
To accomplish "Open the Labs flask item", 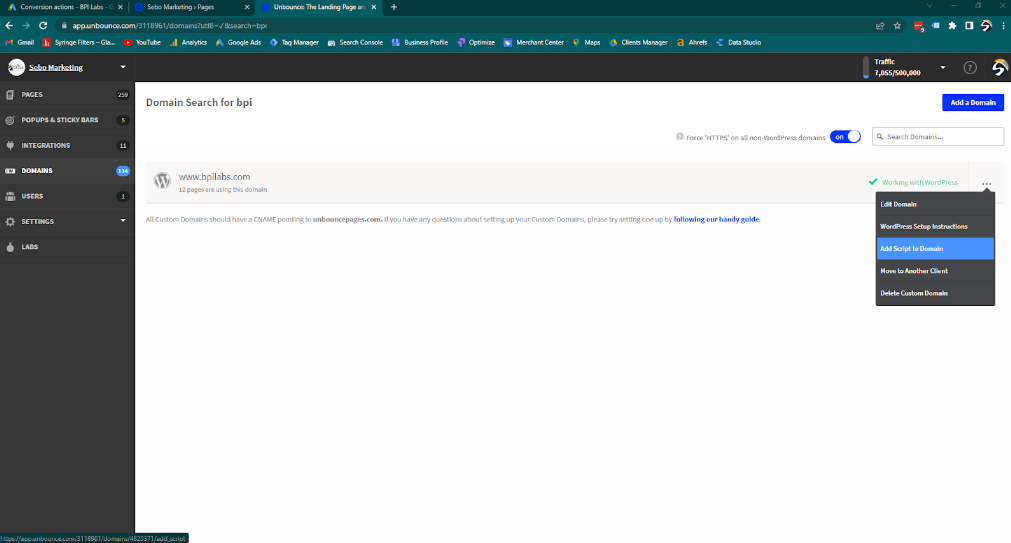I will pos(10,247).
